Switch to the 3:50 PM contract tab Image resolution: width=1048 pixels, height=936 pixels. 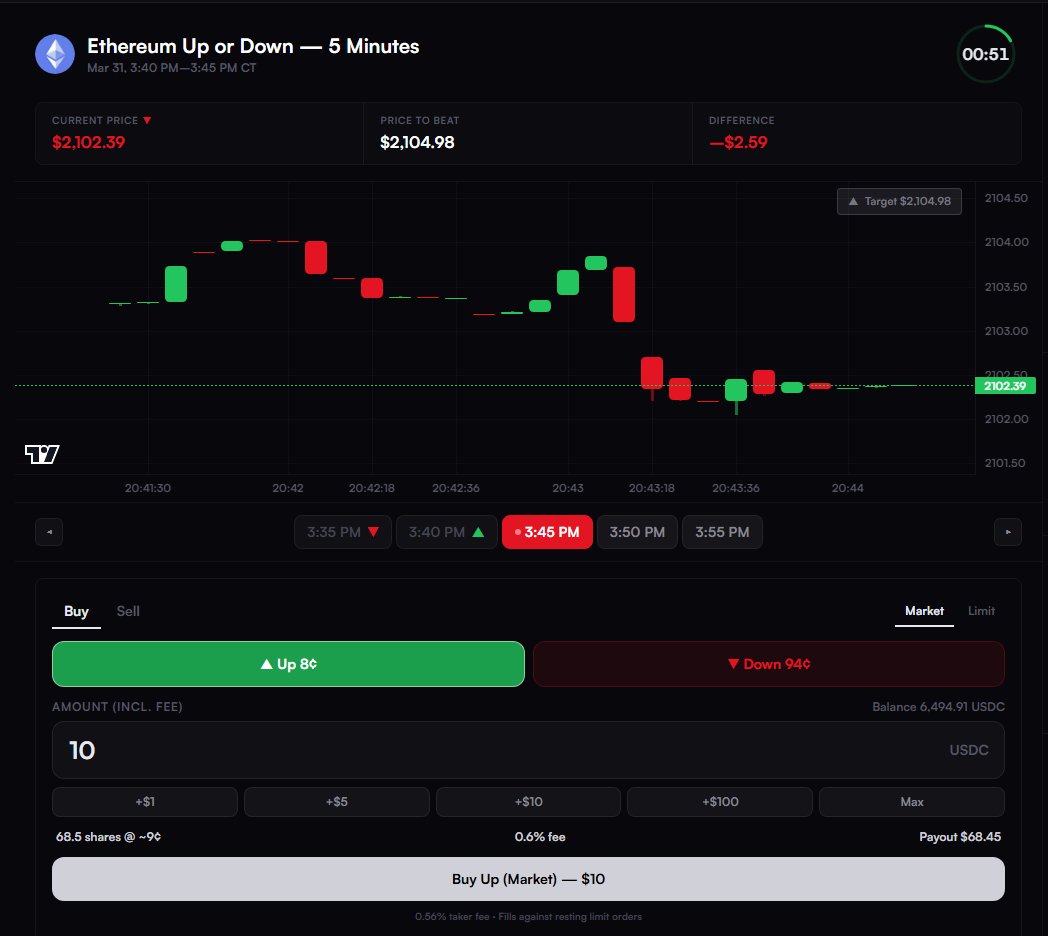637,532
